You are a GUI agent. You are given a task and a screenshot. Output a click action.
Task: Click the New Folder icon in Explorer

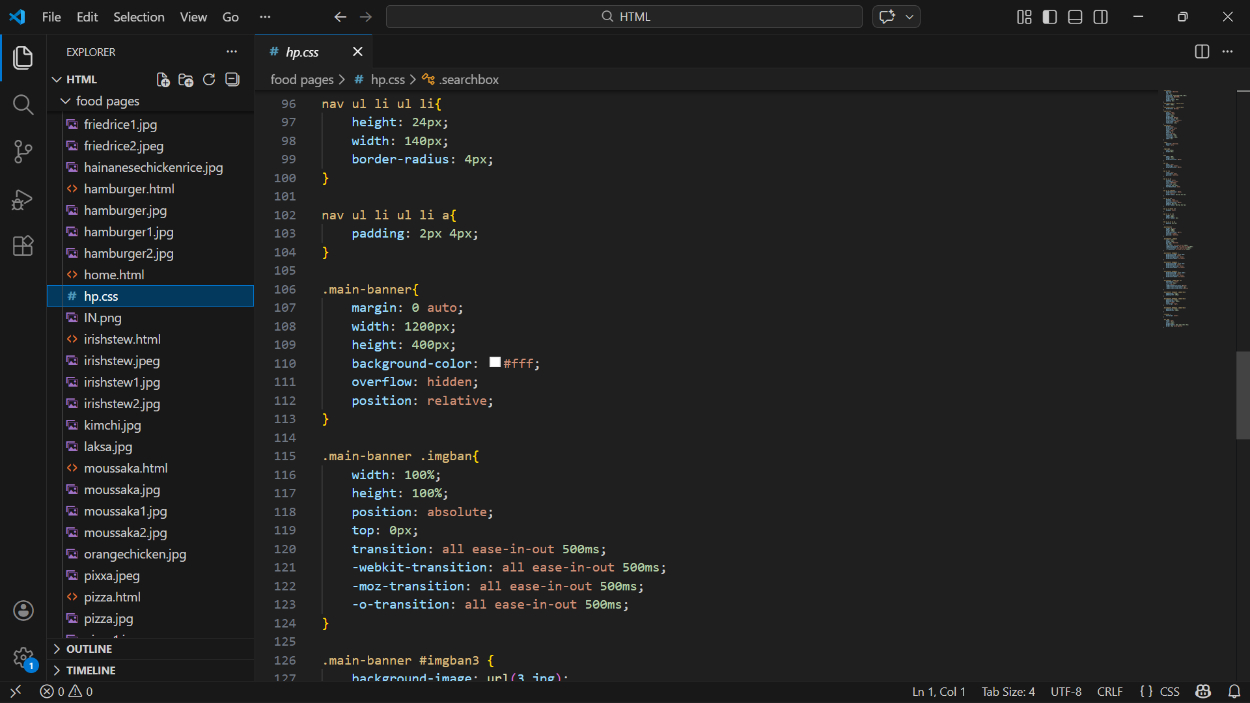coord(186,80)
